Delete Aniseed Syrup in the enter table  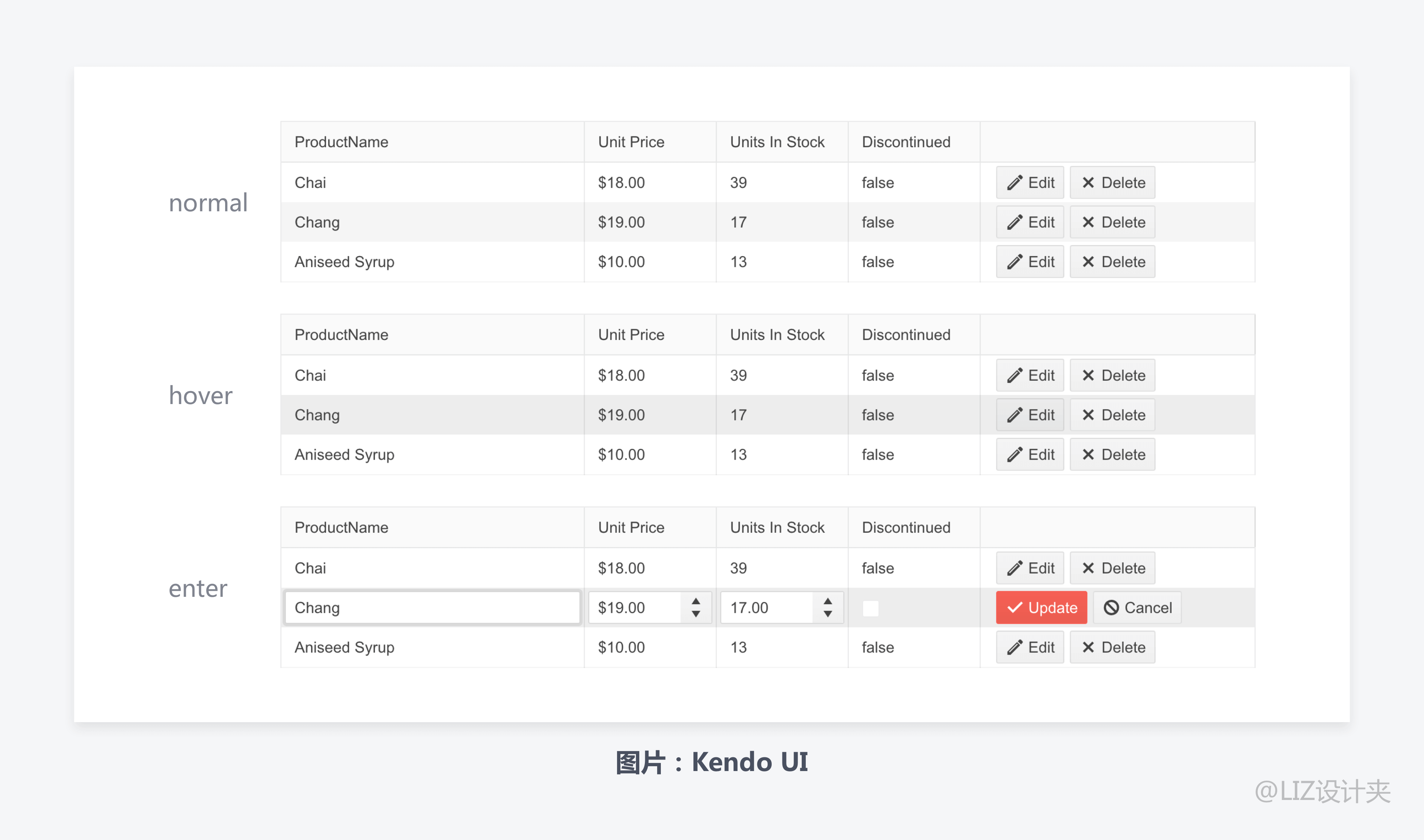coord(1112,647)
